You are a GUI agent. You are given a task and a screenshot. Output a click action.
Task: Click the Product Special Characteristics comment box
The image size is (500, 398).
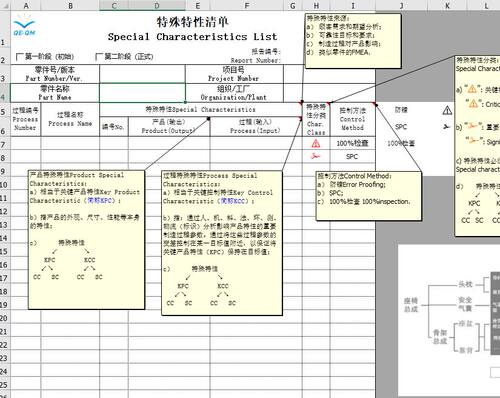click(87, 240)
